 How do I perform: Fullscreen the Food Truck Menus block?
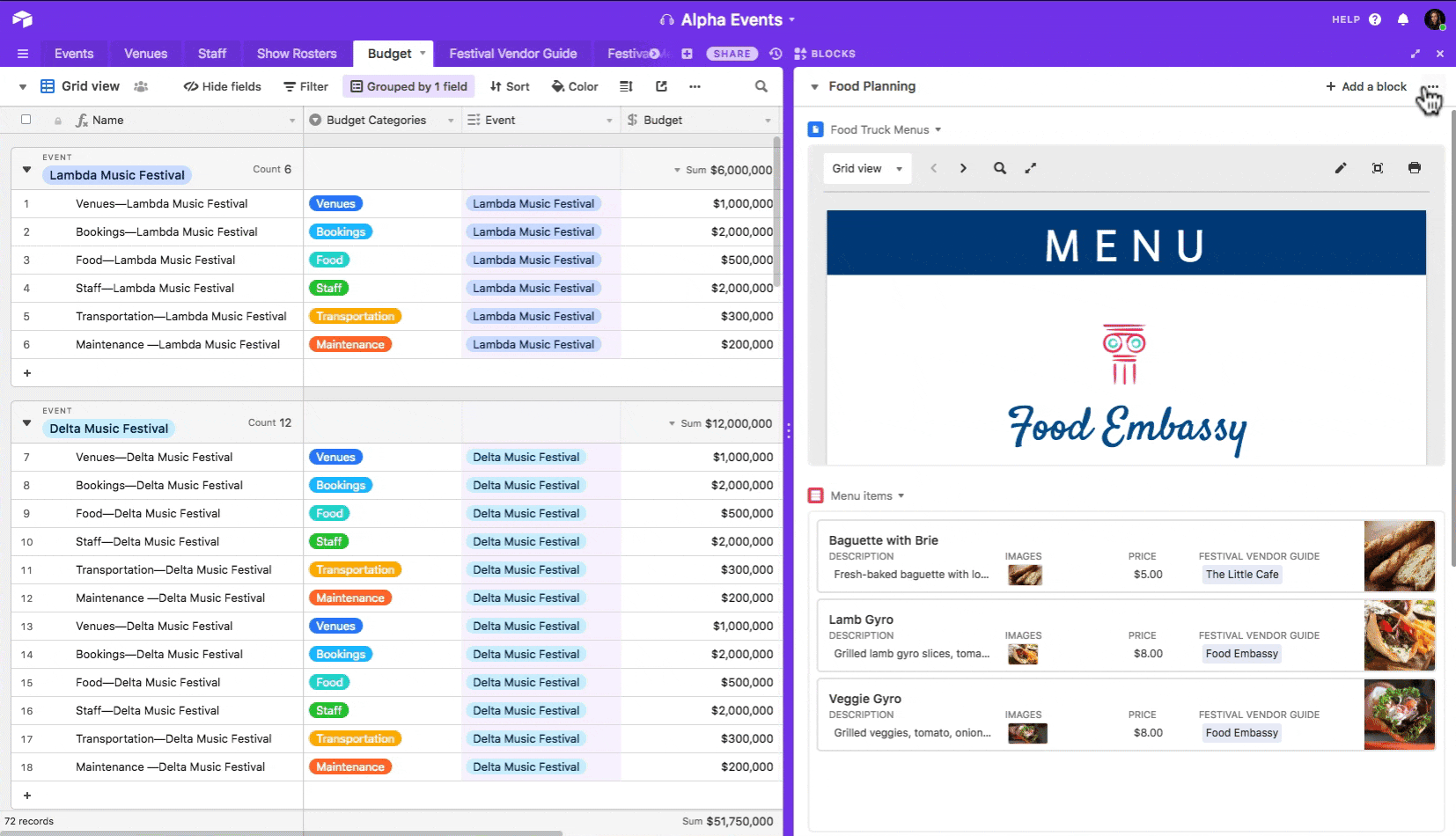click(x=1378, y=168)
